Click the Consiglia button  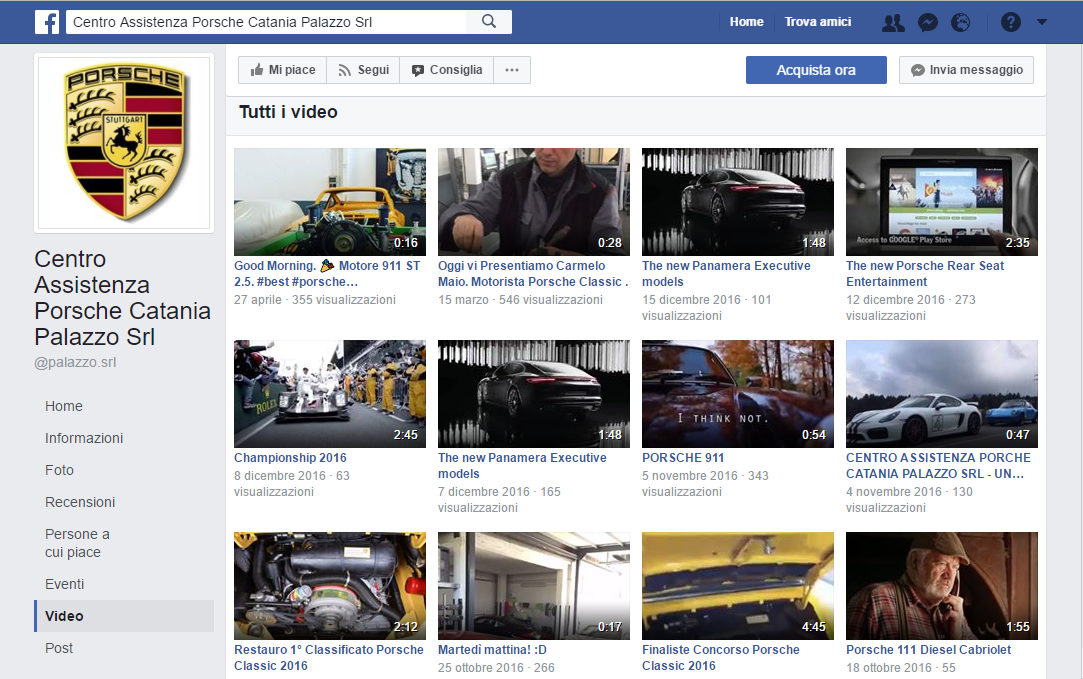coord(447,70)
